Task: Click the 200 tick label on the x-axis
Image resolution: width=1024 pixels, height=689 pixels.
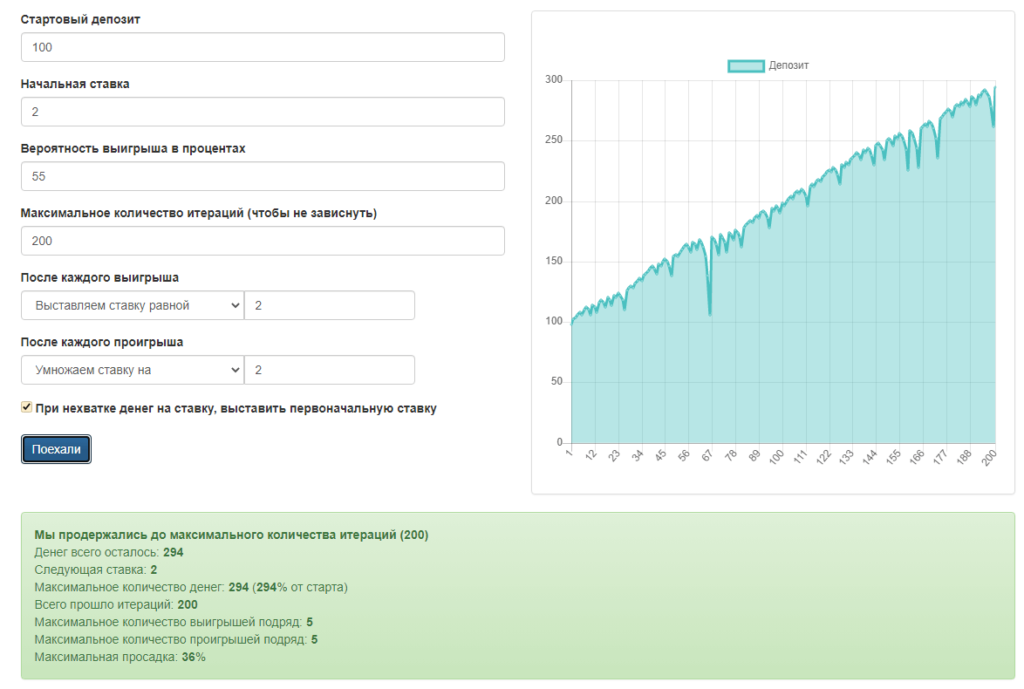Action: (x=991, y=457)
